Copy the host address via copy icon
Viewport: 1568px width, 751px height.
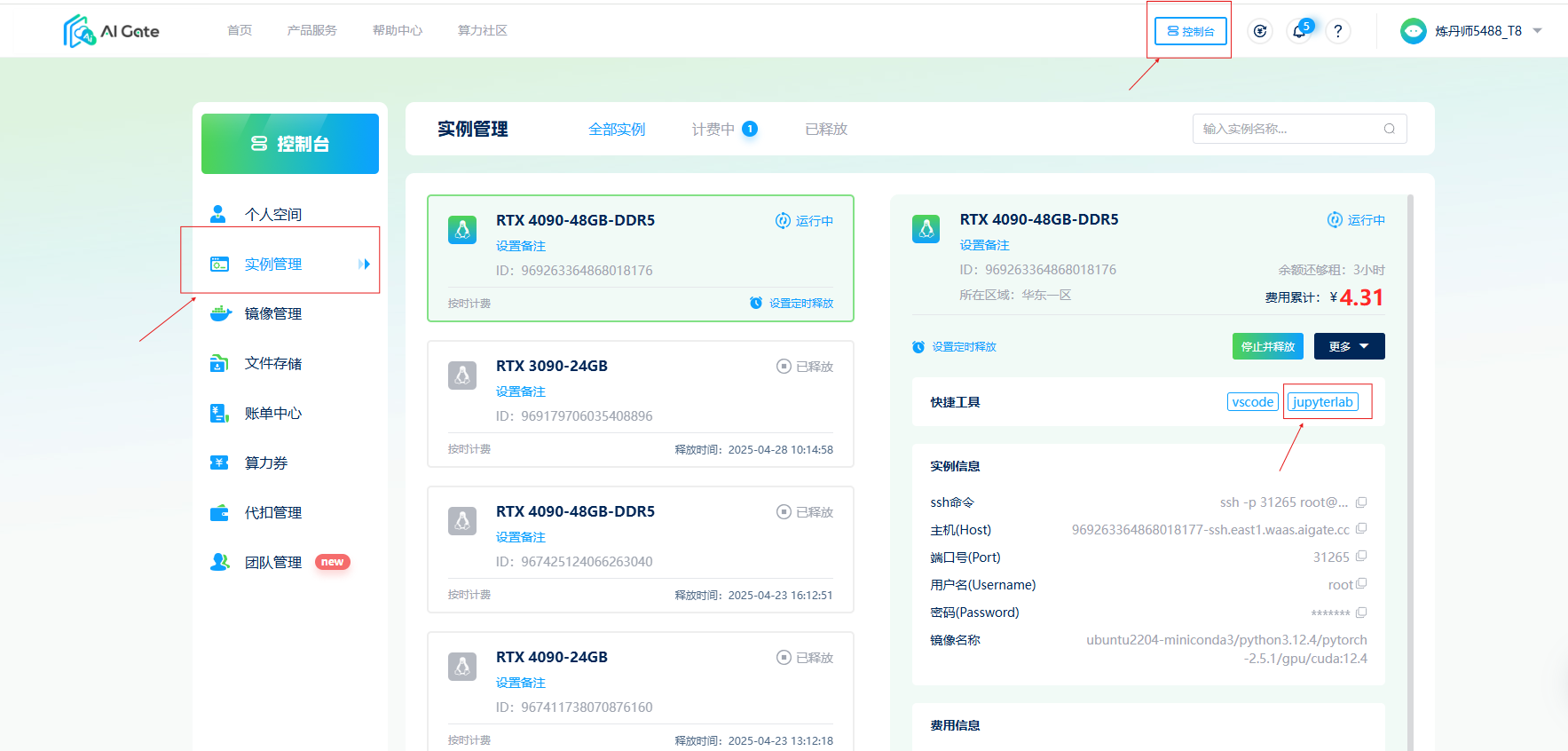tap(1361, 529)
